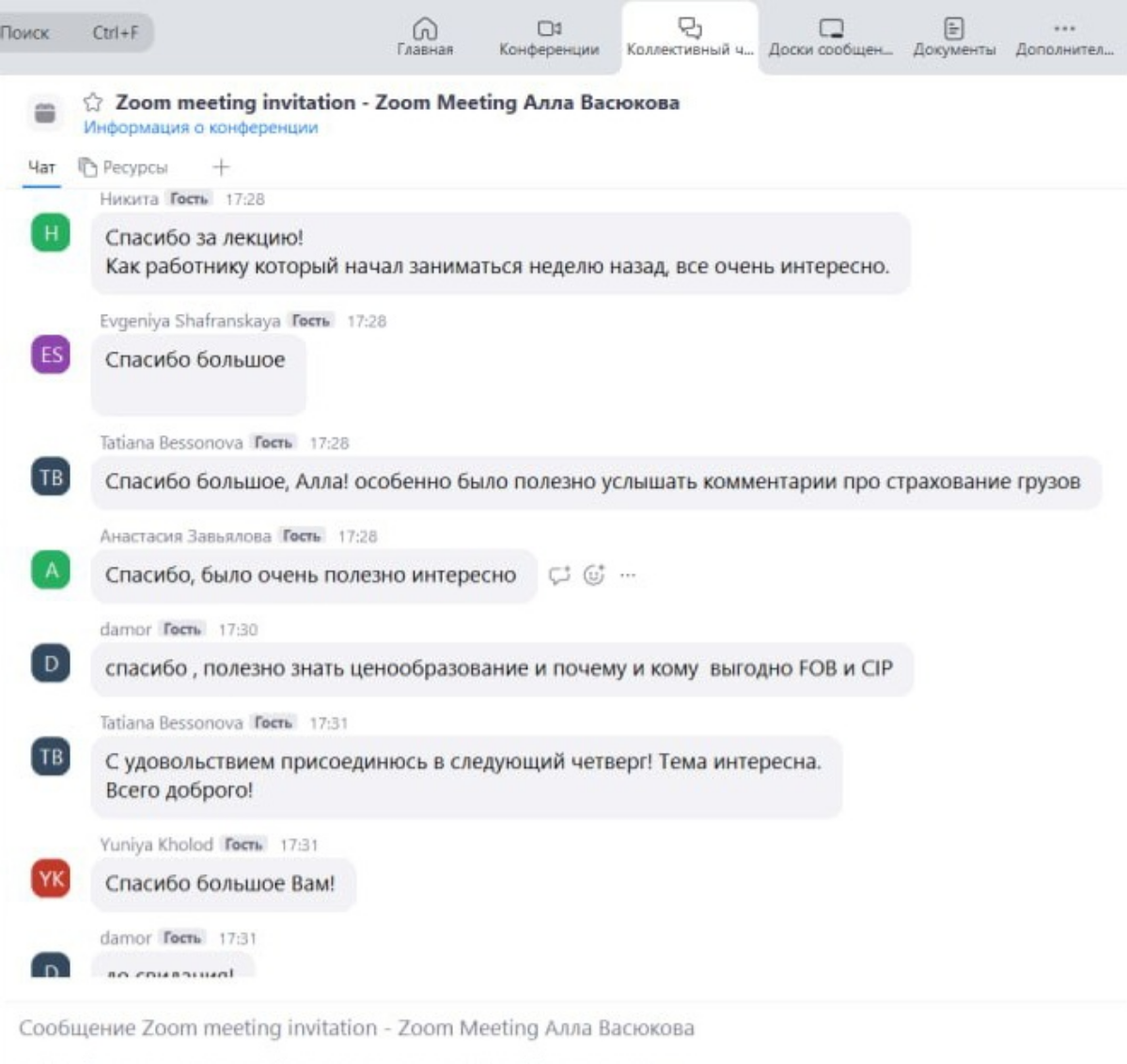This screenshot has height=1064, width=1127.
Task: Click the chat title Zoom meeting invitation
Action: click(x=398, y=102)
